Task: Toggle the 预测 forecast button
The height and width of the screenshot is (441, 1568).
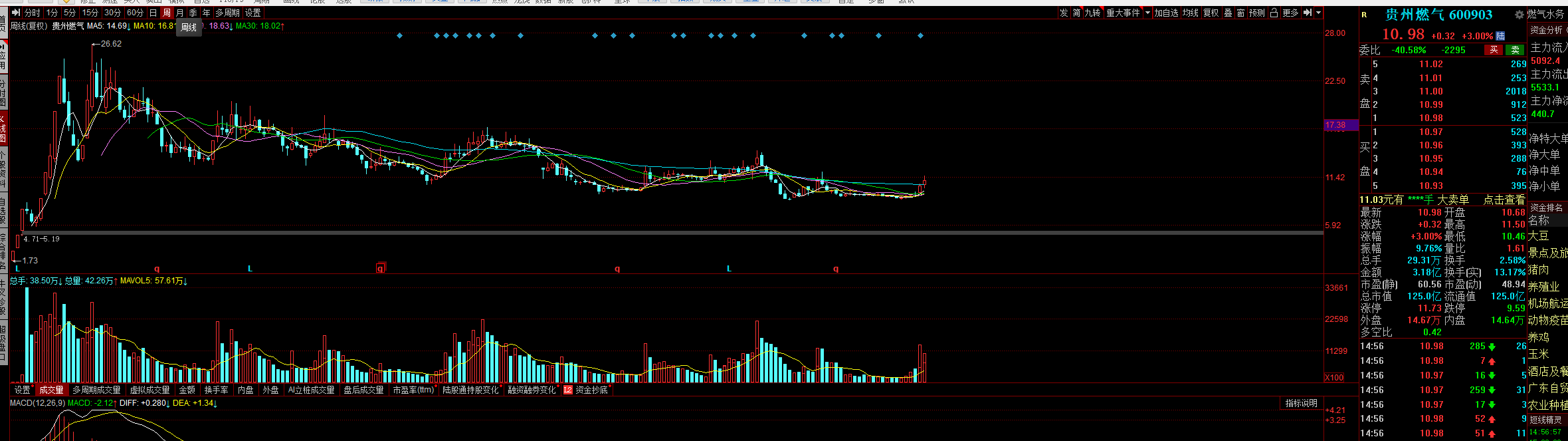Action: point(1257,13)
